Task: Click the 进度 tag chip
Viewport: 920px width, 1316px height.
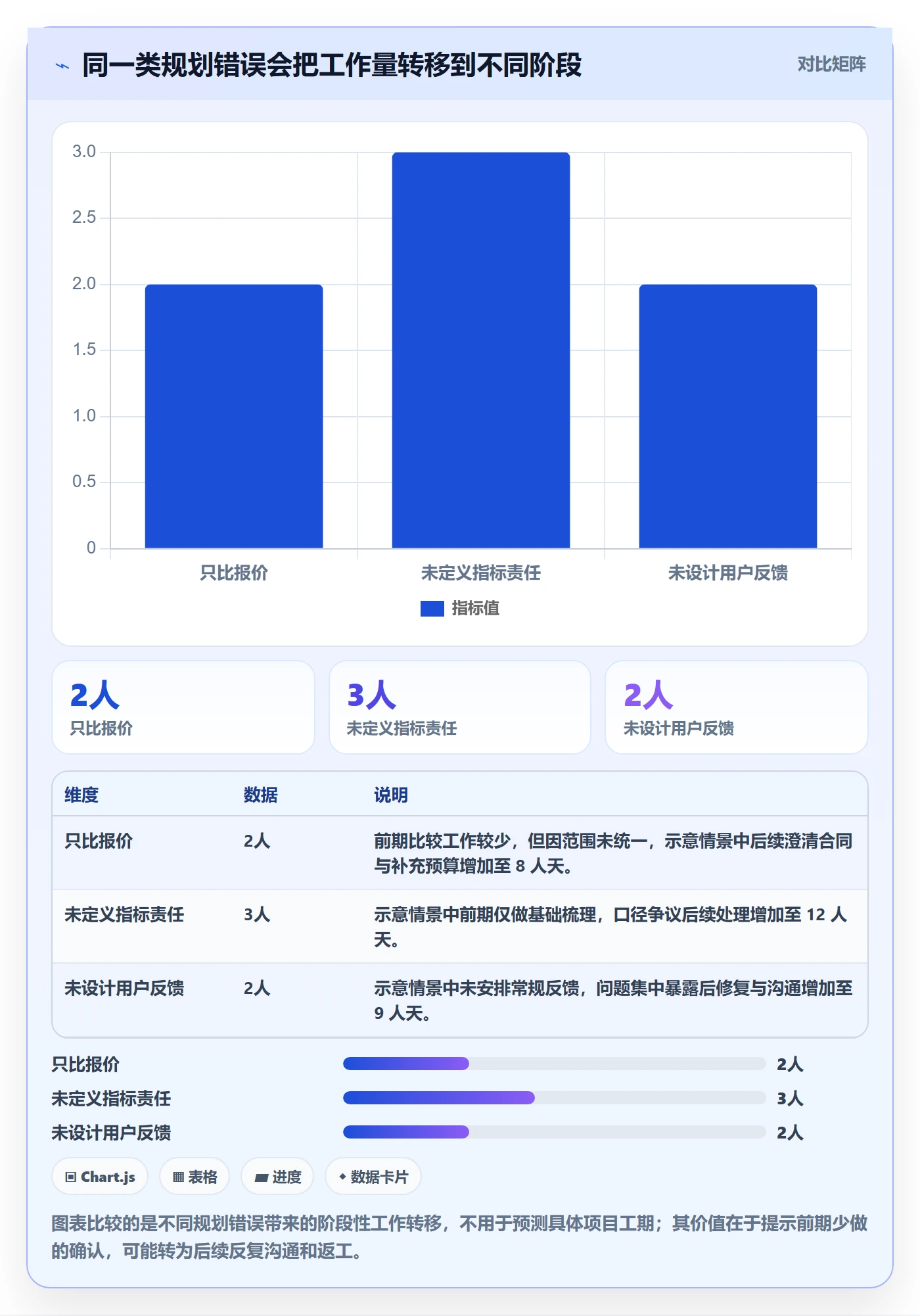Action: pyautogui.click(x=277, y=1177)
